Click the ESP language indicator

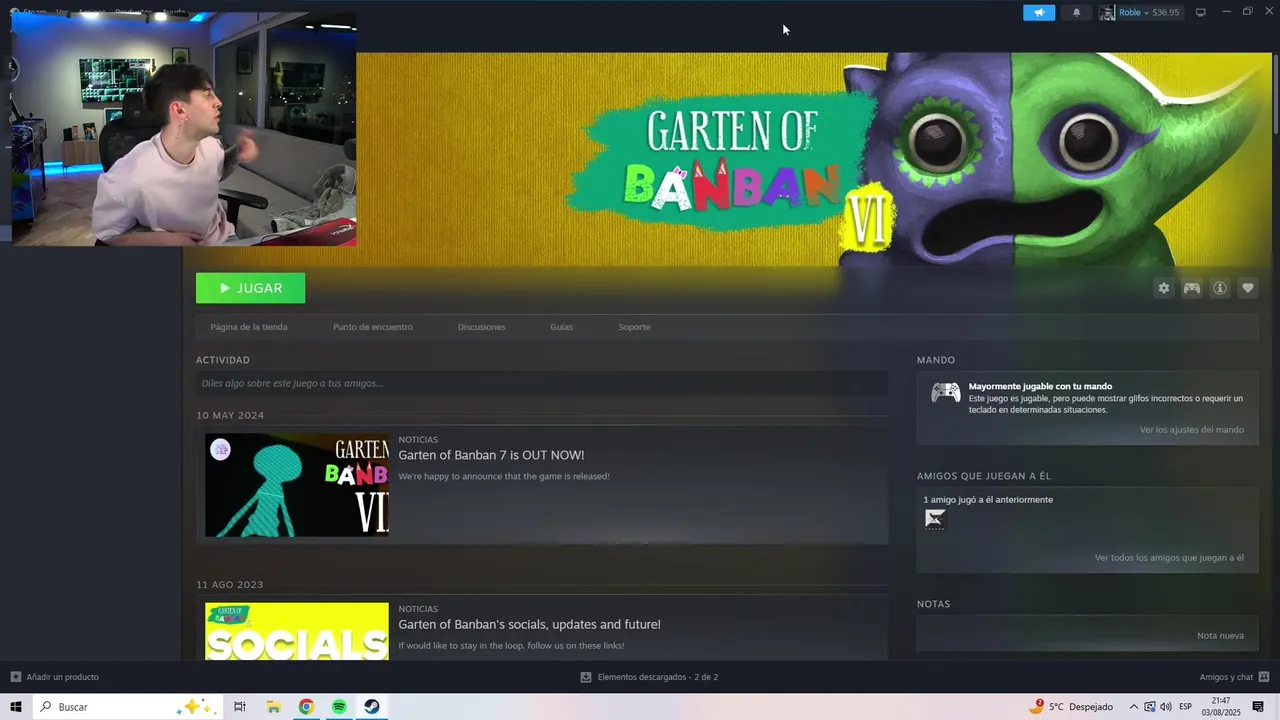pos(1186,707)
